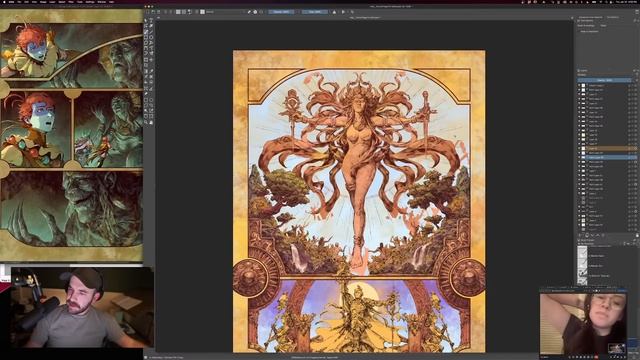Open the Layer menu in menu bar

[x=52, y=2]
